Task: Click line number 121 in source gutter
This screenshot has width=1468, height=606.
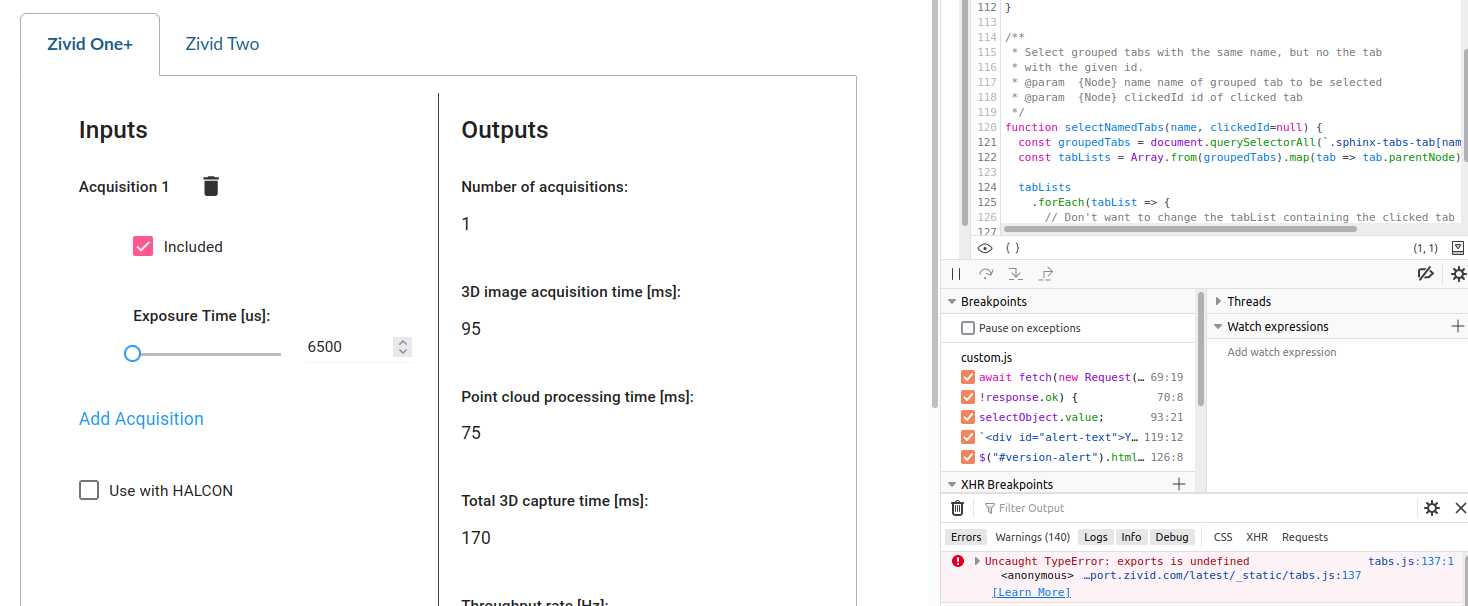Action: tap(987, 142)
